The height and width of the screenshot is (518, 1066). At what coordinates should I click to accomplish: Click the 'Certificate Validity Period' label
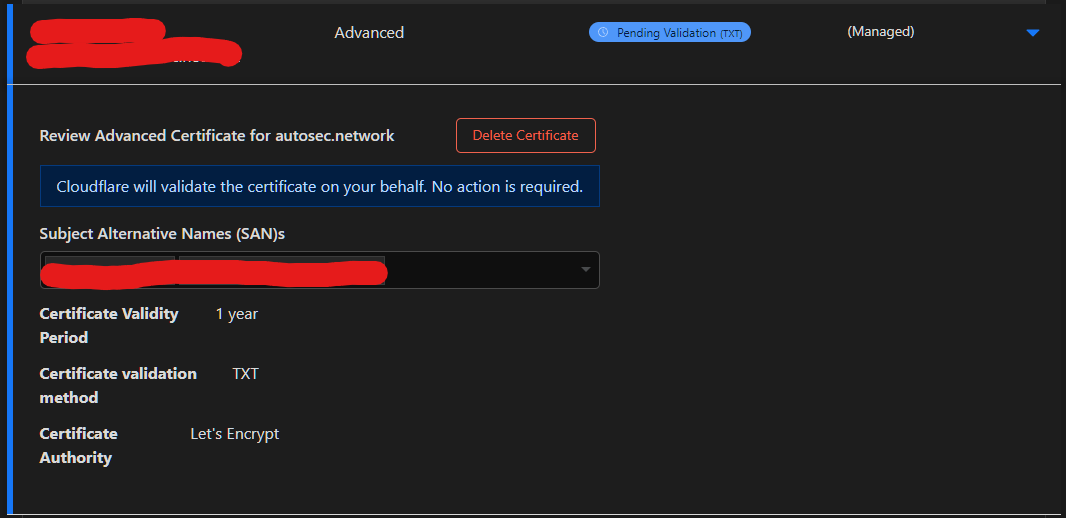point(109,326)
